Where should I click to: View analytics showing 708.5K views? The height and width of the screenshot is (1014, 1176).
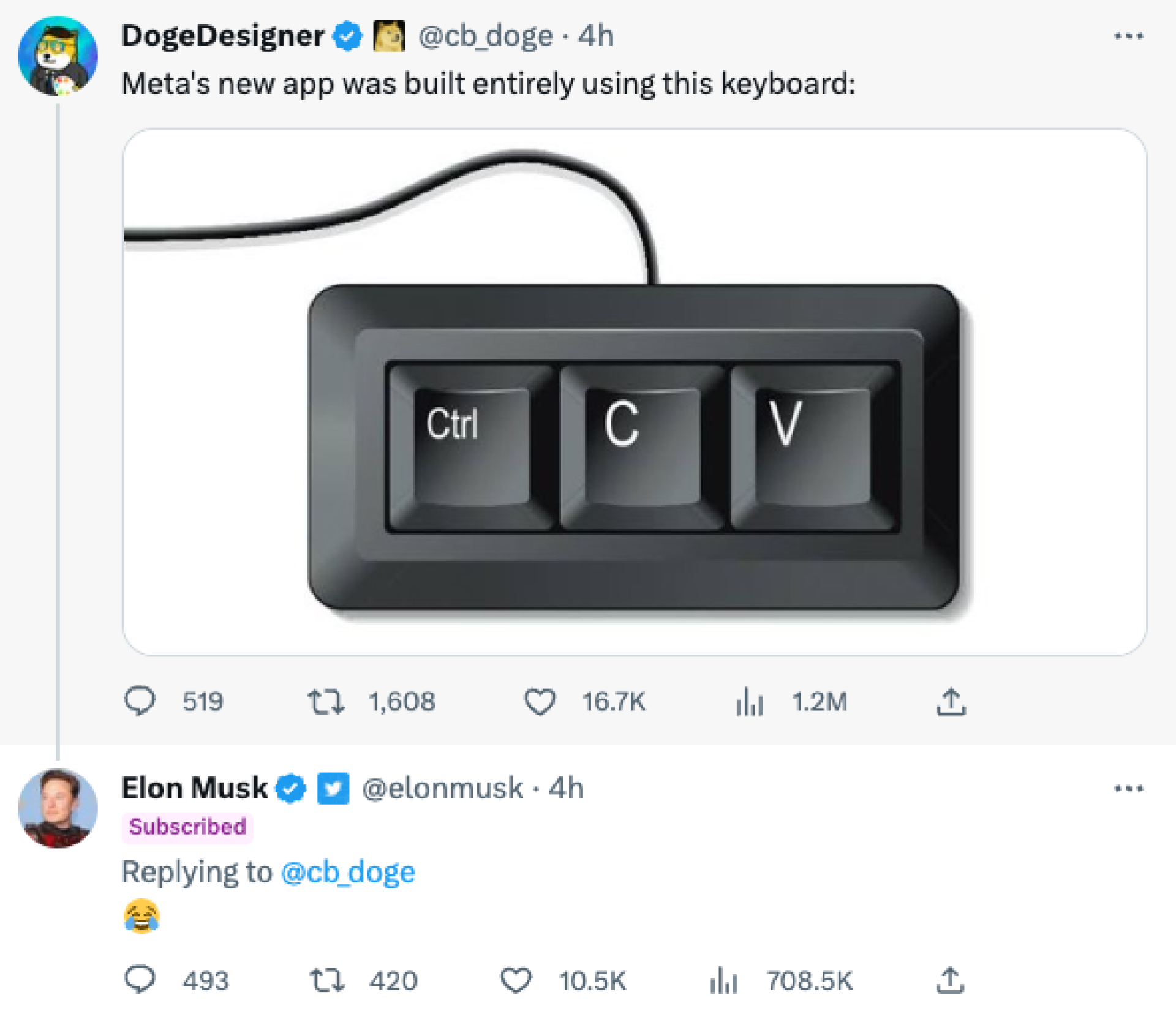[x=723, y=980]
